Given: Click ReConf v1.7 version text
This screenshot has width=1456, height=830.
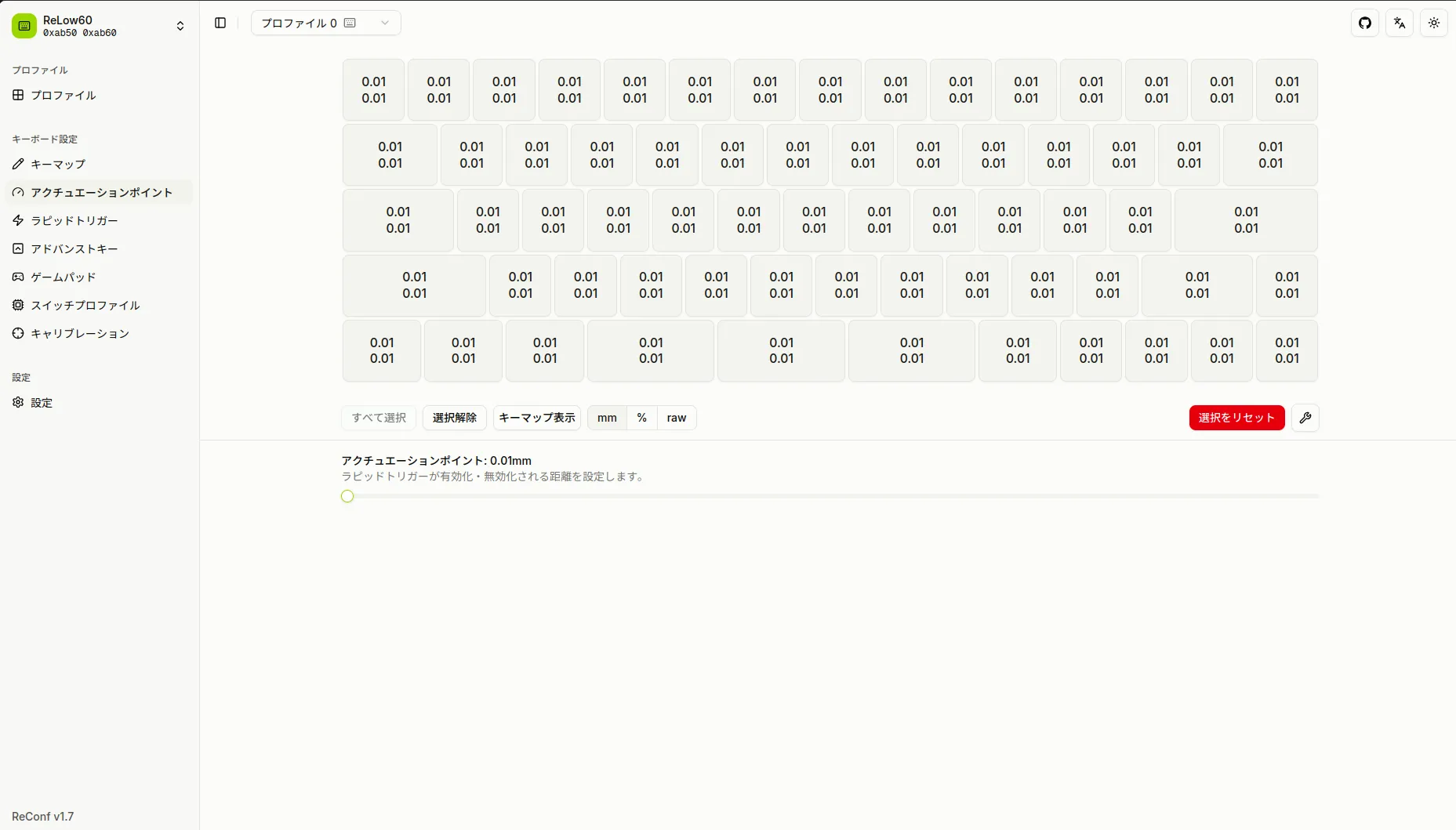Looking at the screenshot, I should (43, 816).
